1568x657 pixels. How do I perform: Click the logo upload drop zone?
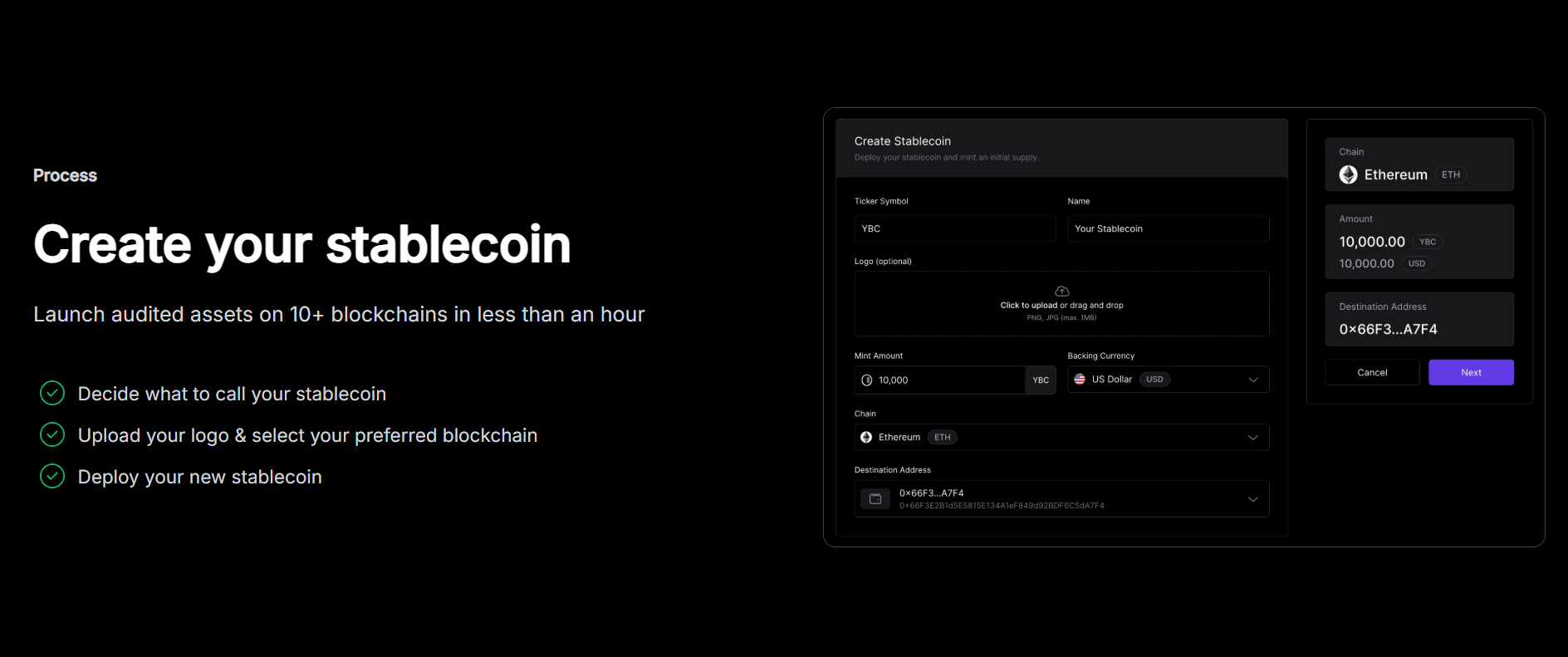coord(1061,303)
